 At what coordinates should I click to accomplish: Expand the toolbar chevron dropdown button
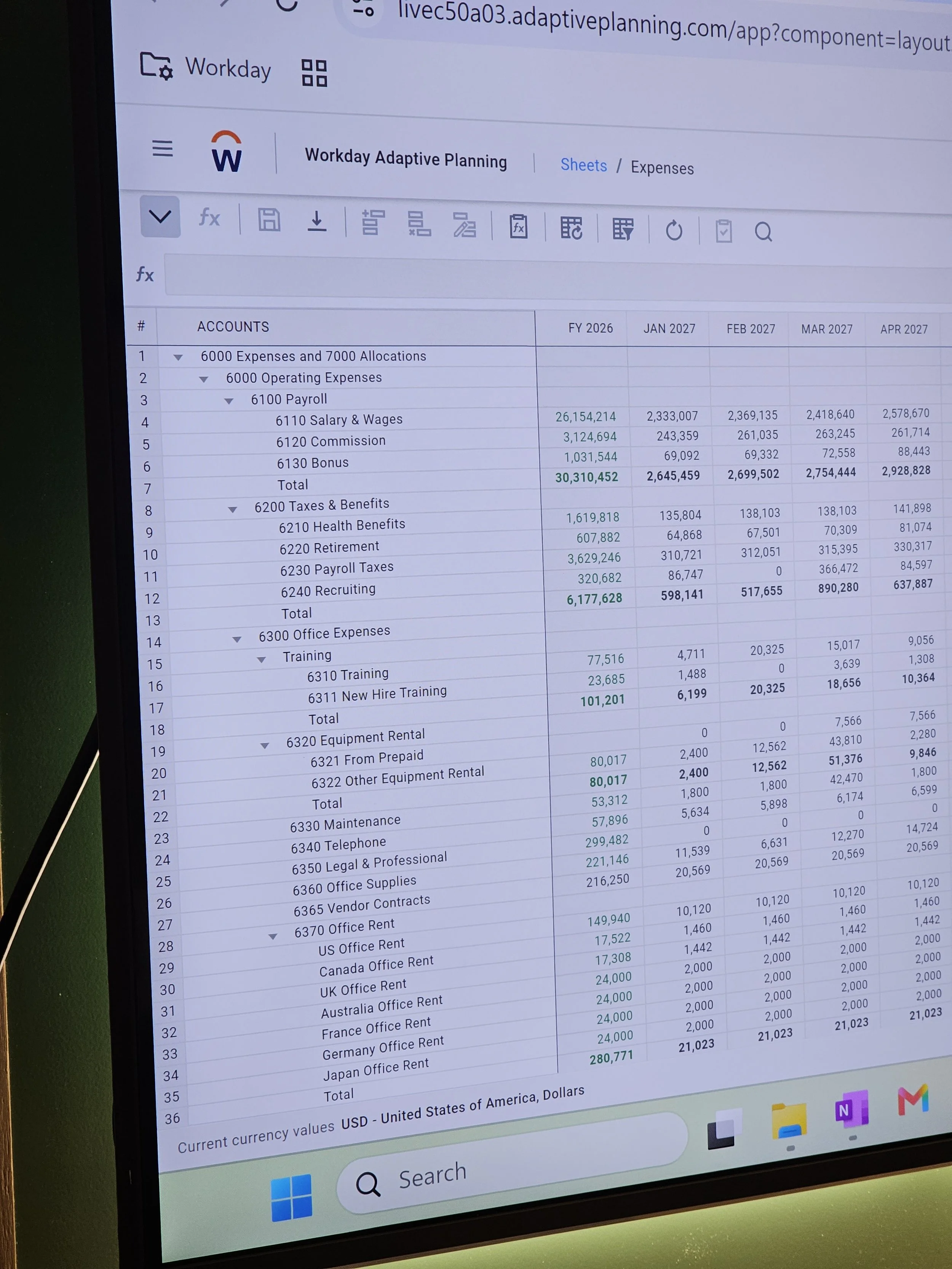click(160, 216)
